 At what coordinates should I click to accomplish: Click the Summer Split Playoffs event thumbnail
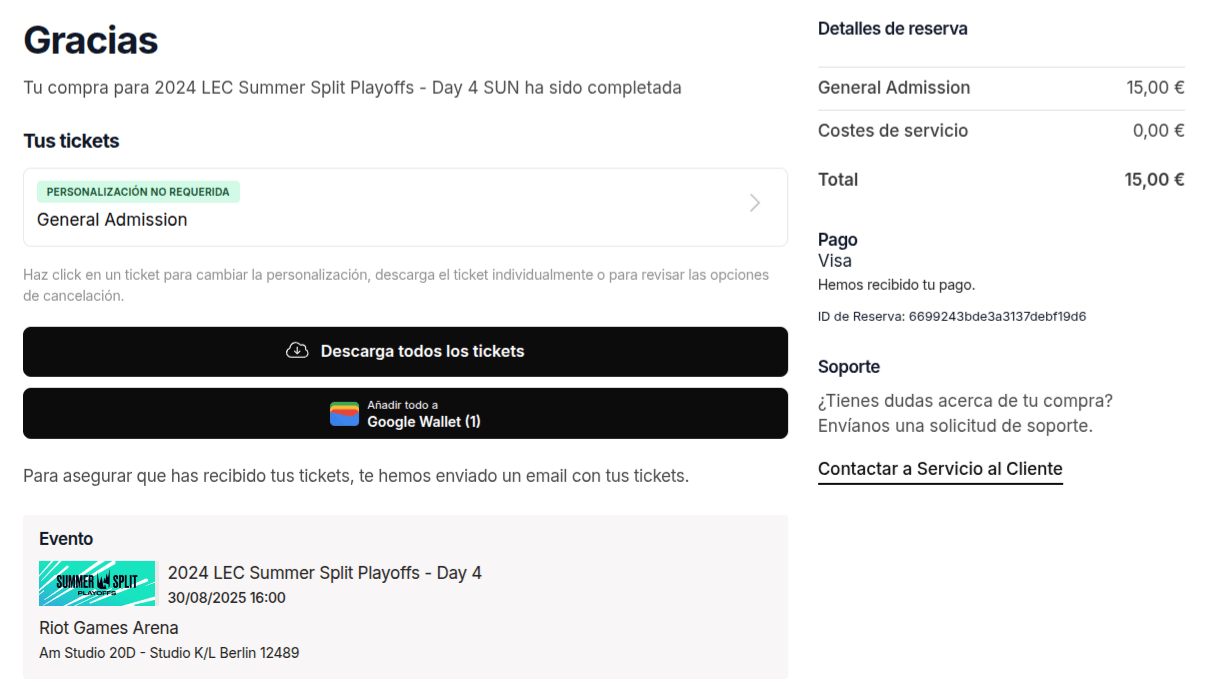pos(97,583)
